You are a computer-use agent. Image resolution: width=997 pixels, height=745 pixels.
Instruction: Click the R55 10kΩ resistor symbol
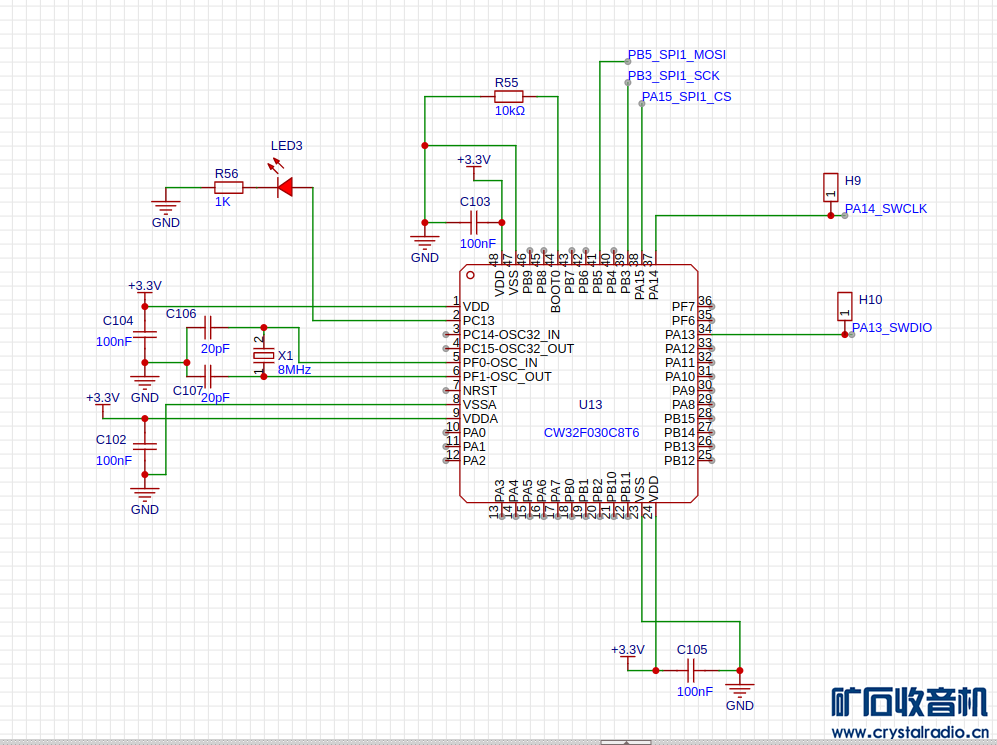pos(508,97)
